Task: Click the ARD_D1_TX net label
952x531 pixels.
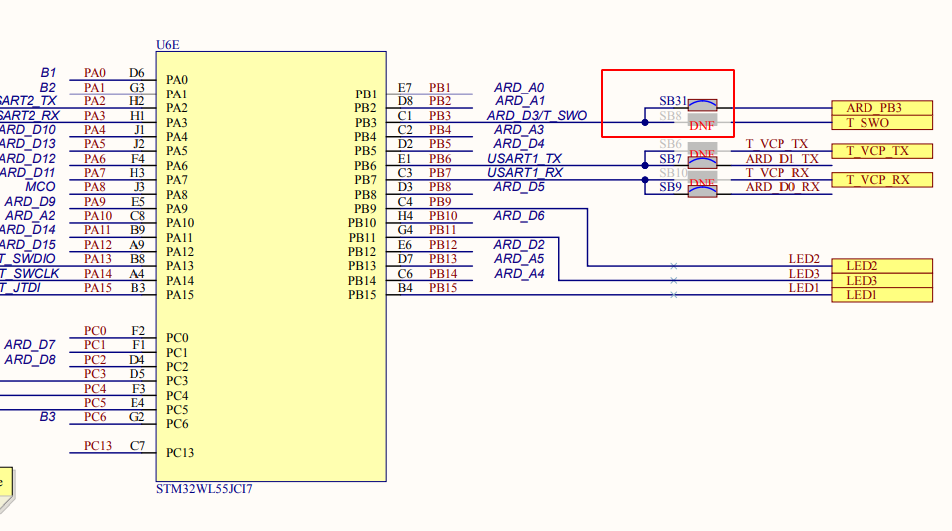Action: click(x=782, y=159)
